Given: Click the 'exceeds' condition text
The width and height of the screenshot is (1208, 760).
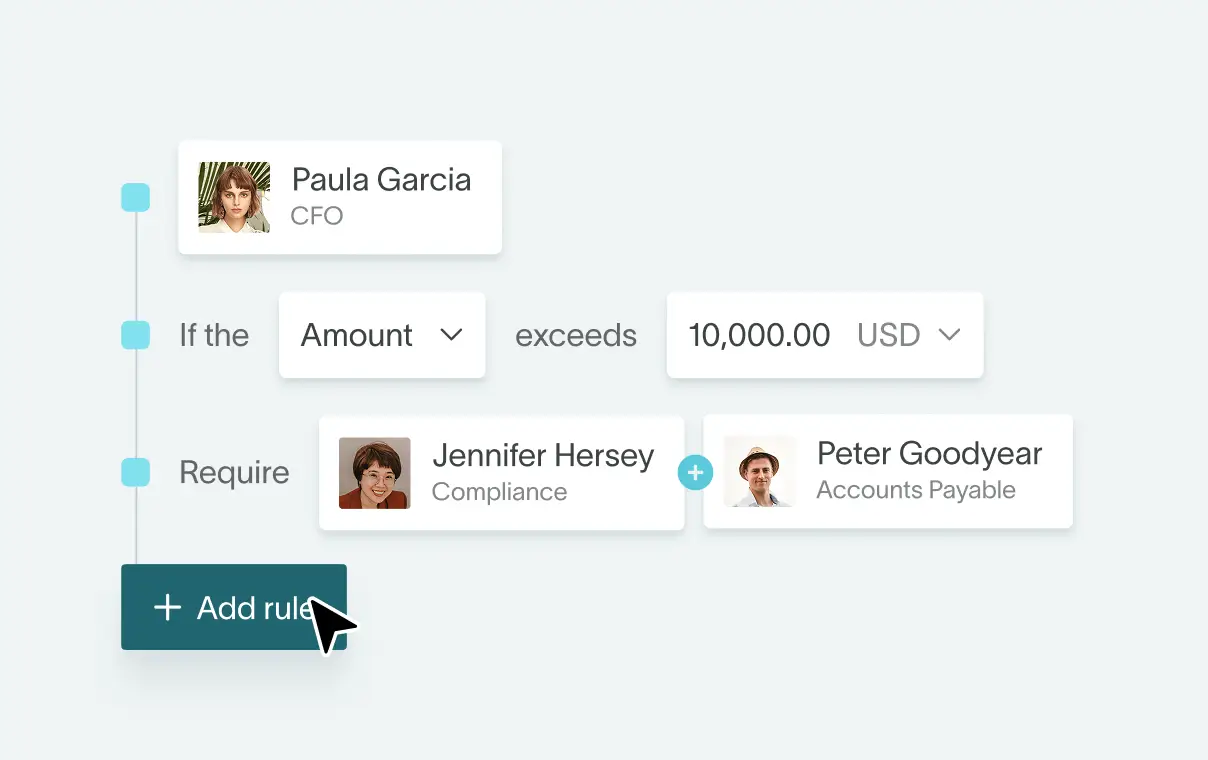Looking at the screenshot, I should [576, 335].
